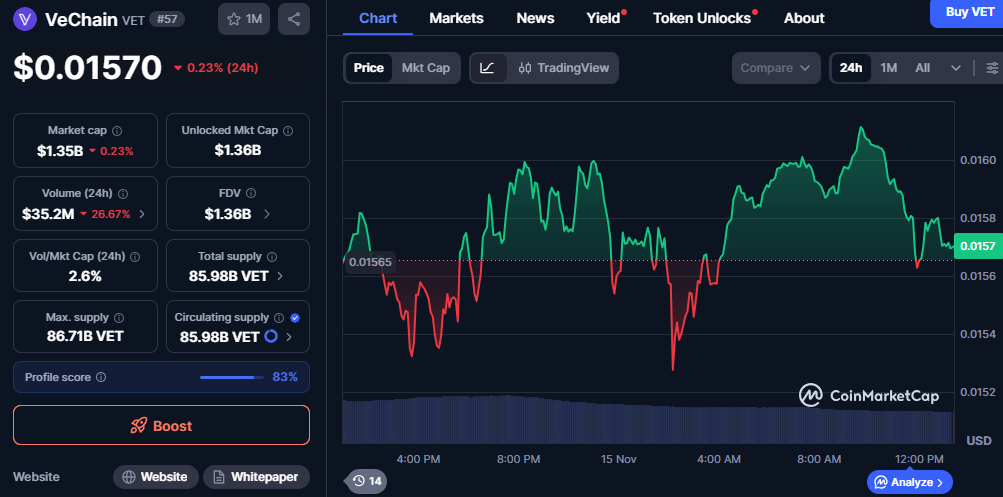This screenshot has height=497, width=1003.
Task: Click the Market cap info icon
Action: tap(117, 130)
